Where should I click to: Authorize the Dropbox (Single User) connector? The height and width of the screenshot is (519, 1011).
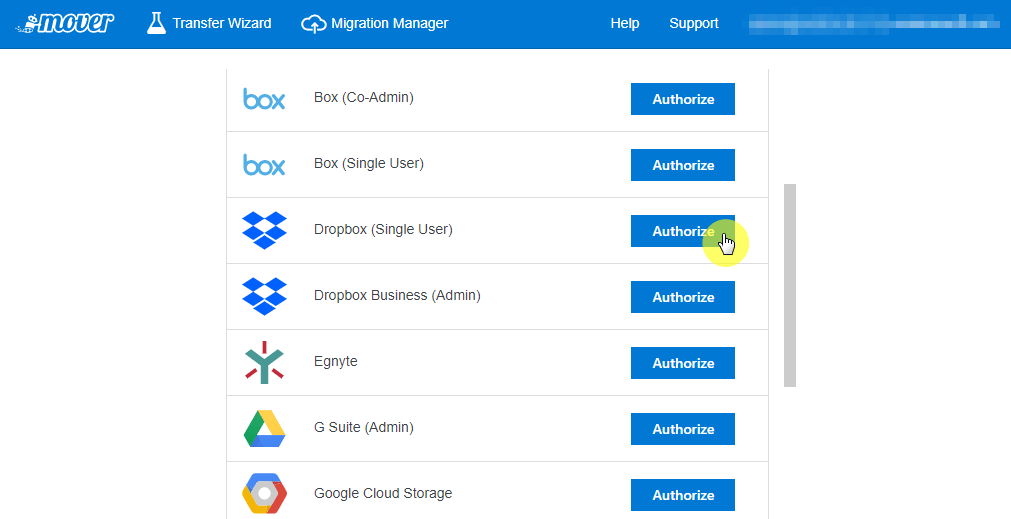click(683, 231)
